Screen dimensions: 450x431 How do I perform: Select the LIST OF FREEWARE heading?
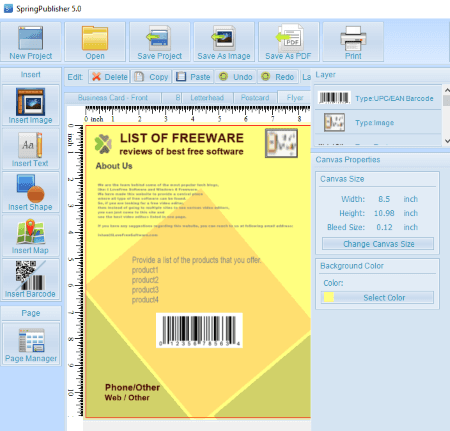[182, 138]
